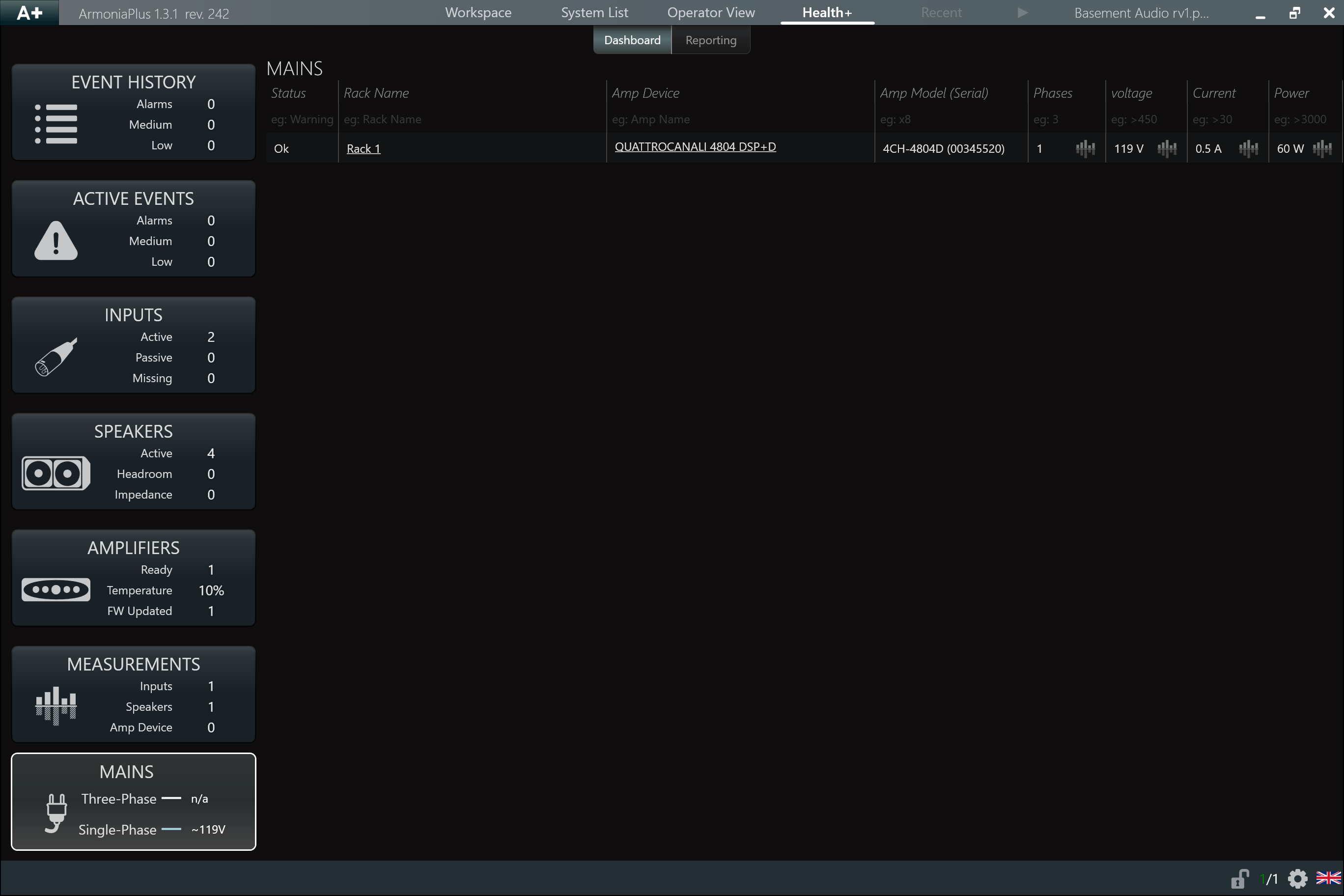This screenshot has height=896, width=1344.
Task: Select the Health+ tab
Action: (x=827, y=13)
